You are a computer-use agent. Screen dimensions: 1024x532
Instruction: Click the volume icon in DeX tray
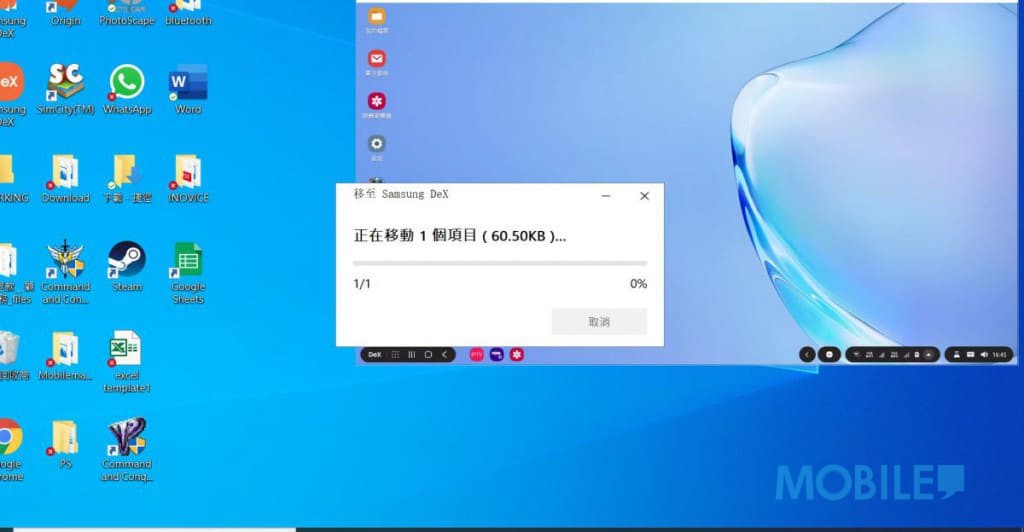984,354
